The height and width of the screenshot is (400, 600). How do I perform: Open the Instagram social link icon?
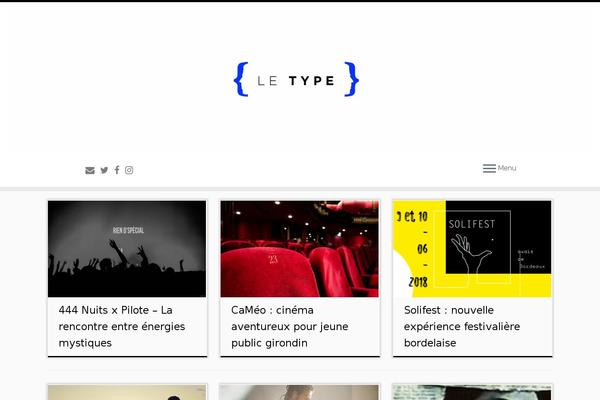[x=129, y=170]
